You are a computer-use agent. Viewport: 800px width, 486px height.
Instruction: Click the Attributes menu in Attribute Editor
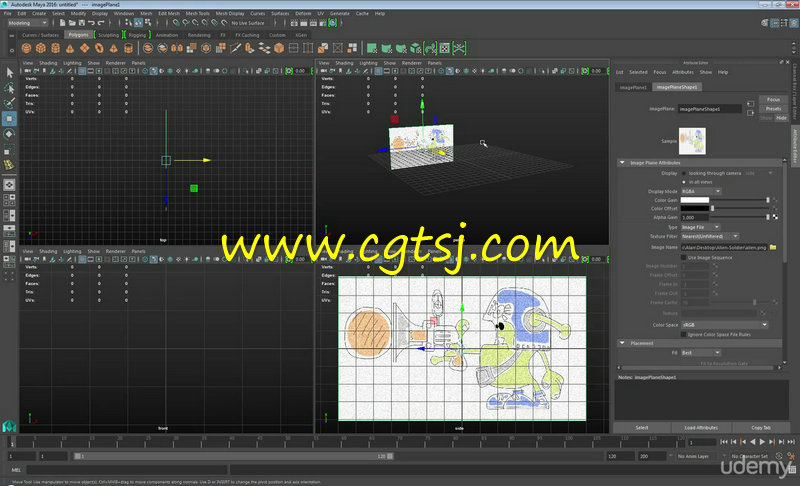[683, 72]
